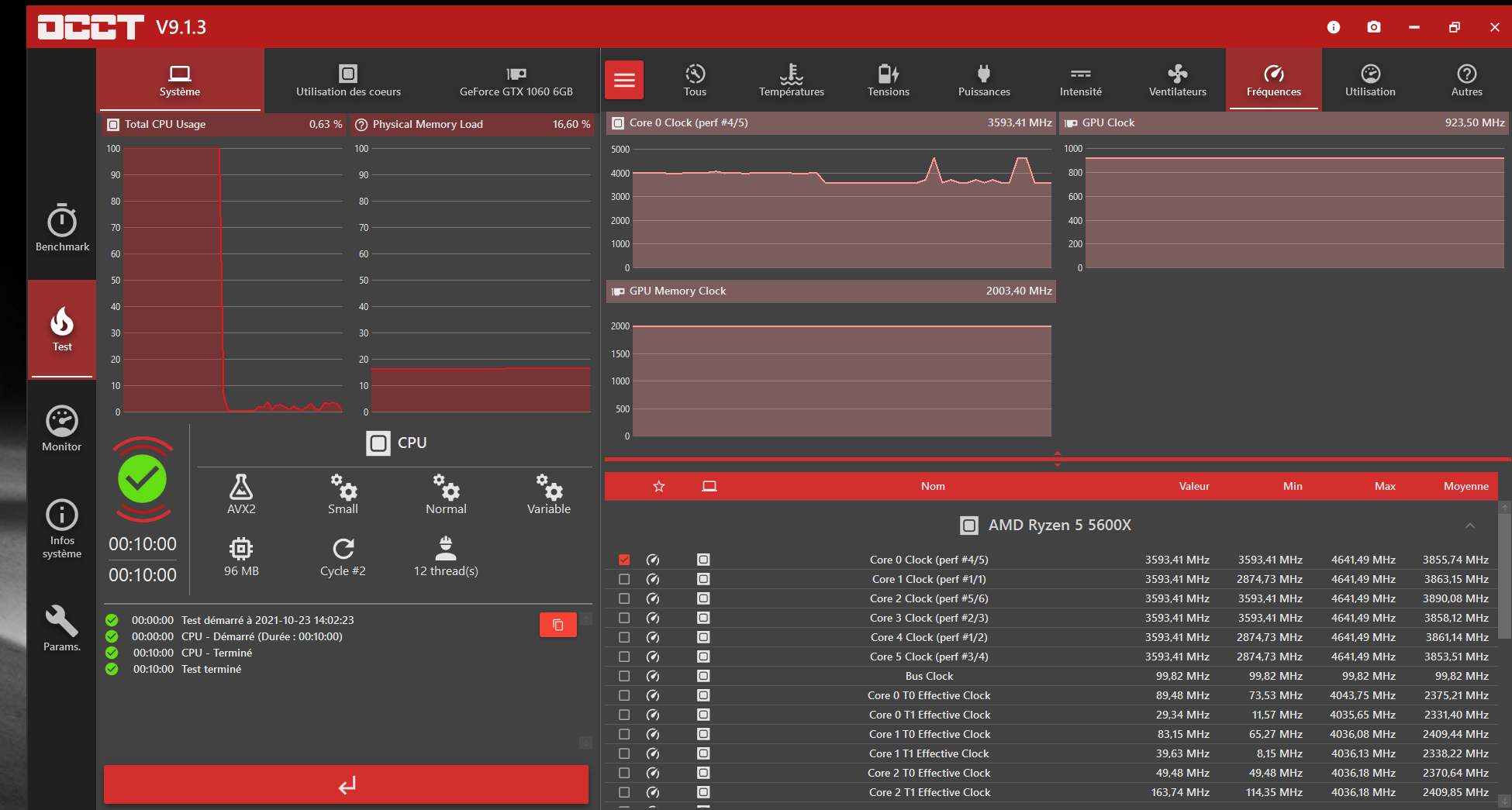Click the sensor table scrollbar down arrow
The width and height of the screenshot is (1512, 810).
click(1505, 801)
